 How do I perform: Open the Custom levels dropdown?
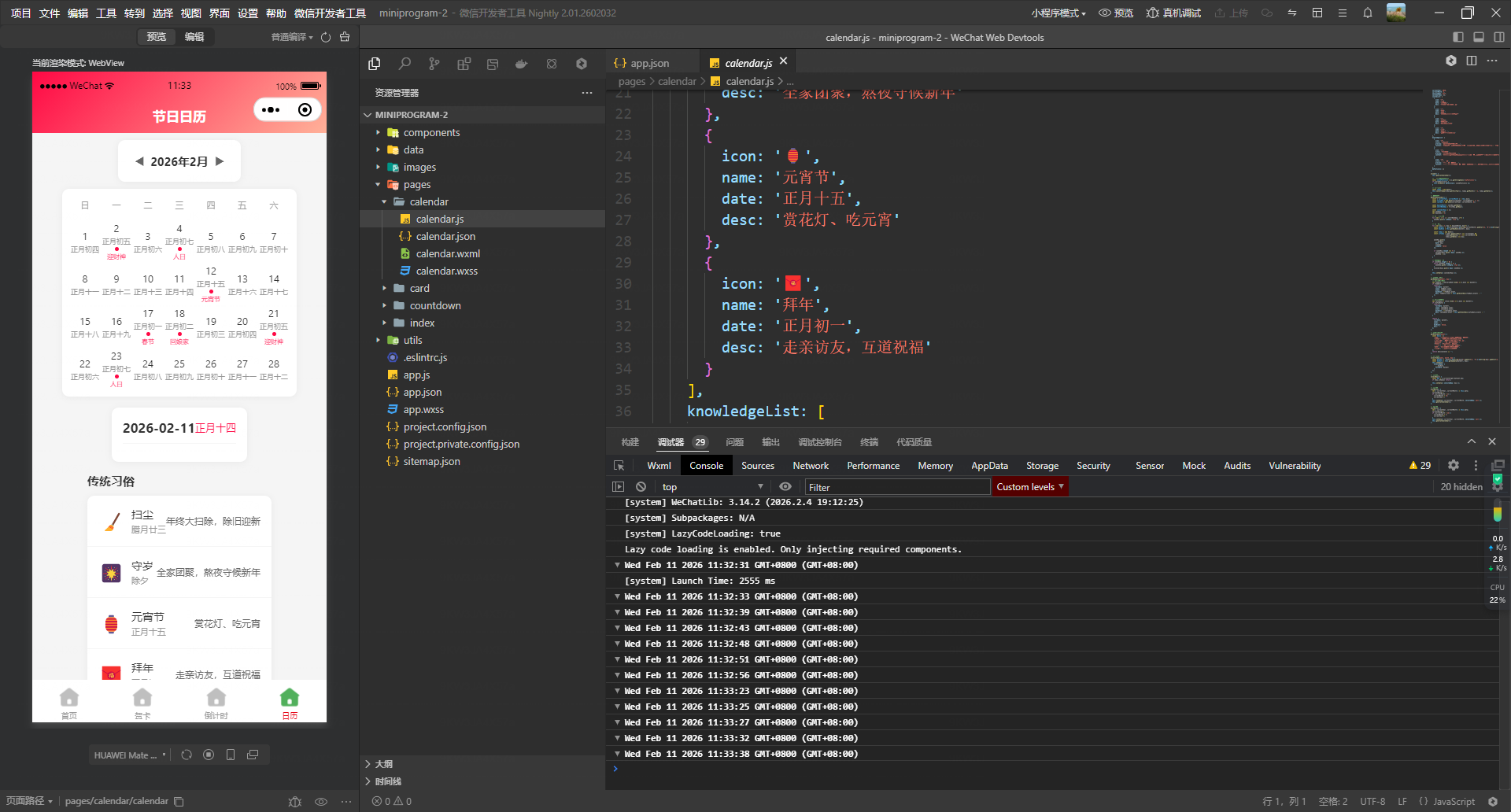click(x=1029, y=487)
